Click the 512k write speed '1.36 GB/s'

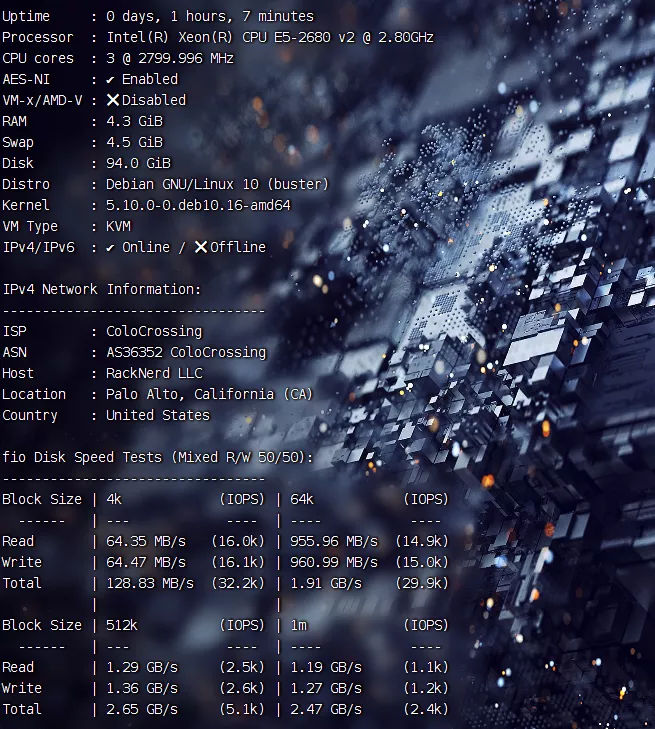tap(142, 688)
